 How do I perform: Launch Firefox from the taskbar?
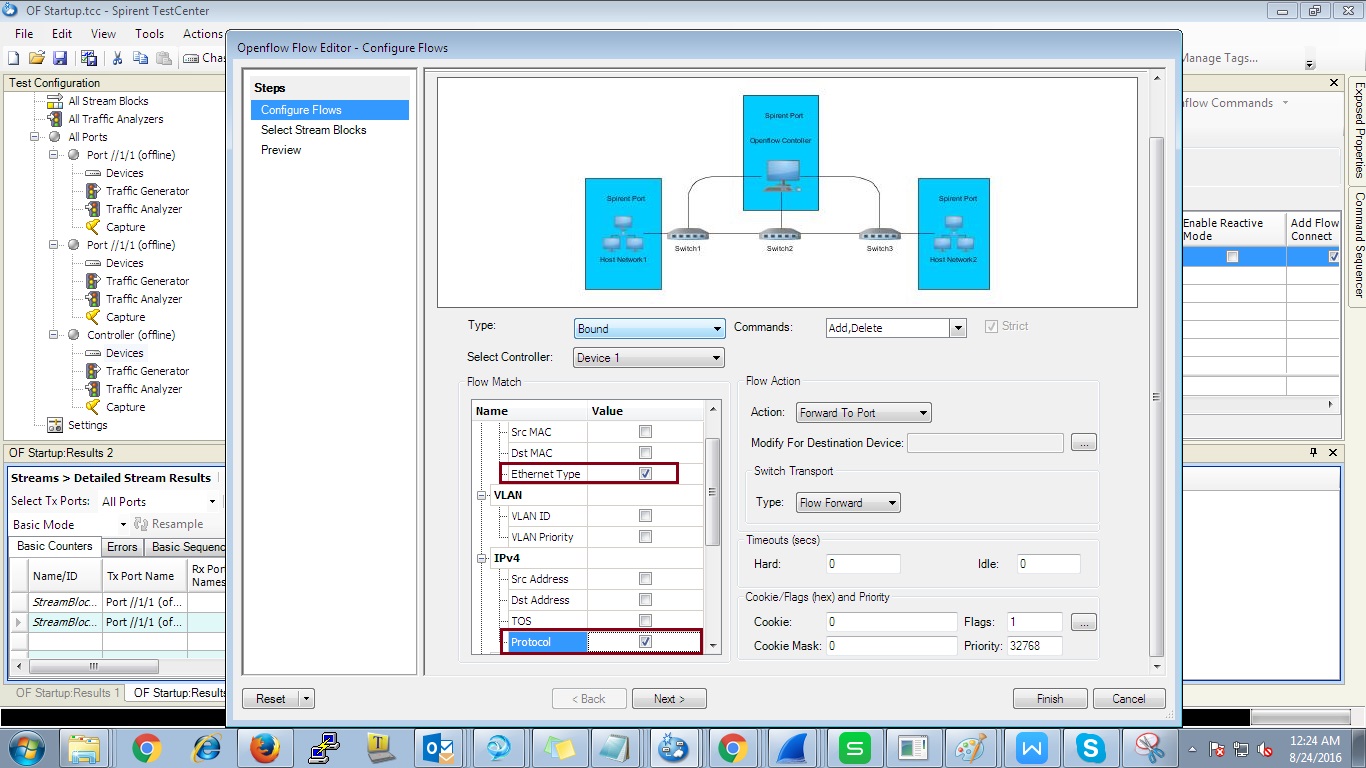pos(265,748)
